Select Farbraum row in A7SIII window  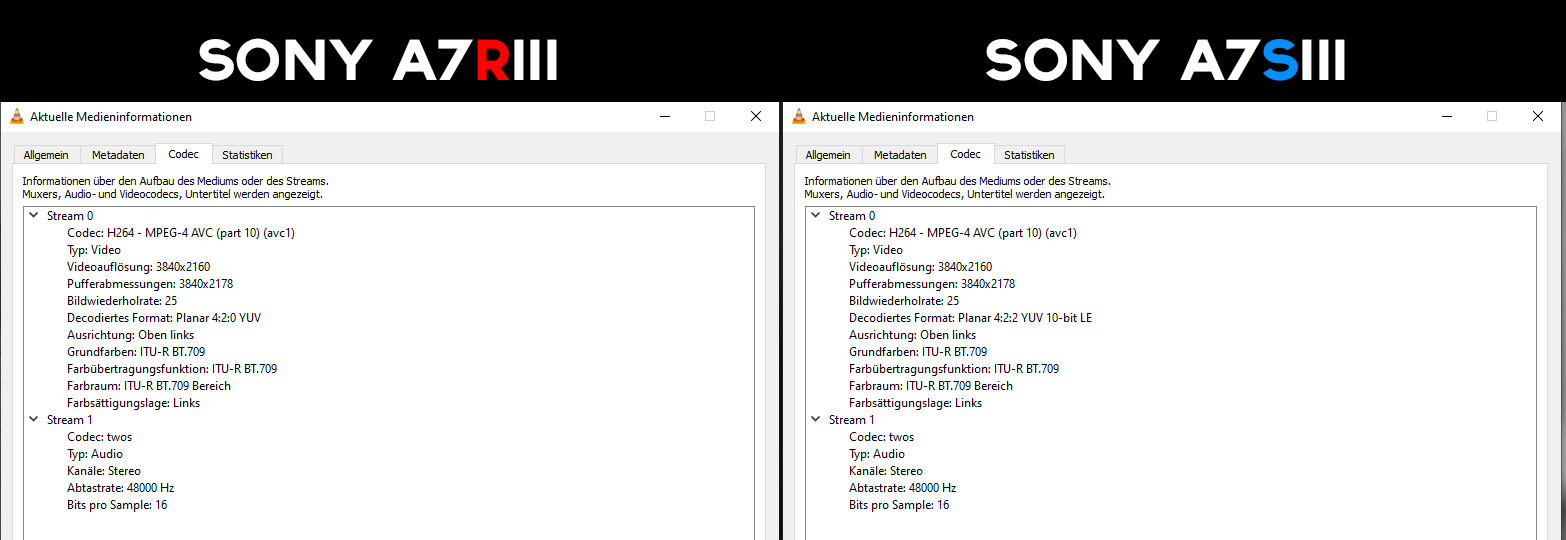[x=931, y=386]
